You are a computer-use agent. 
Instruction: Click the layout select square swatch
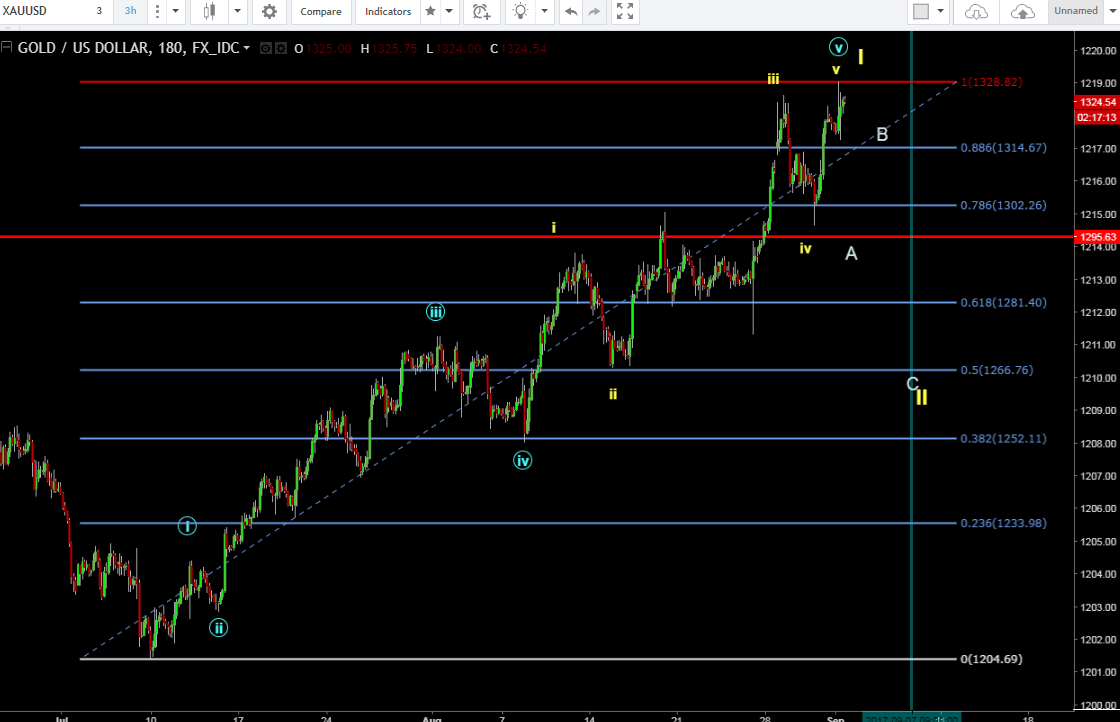pos(921,11)
